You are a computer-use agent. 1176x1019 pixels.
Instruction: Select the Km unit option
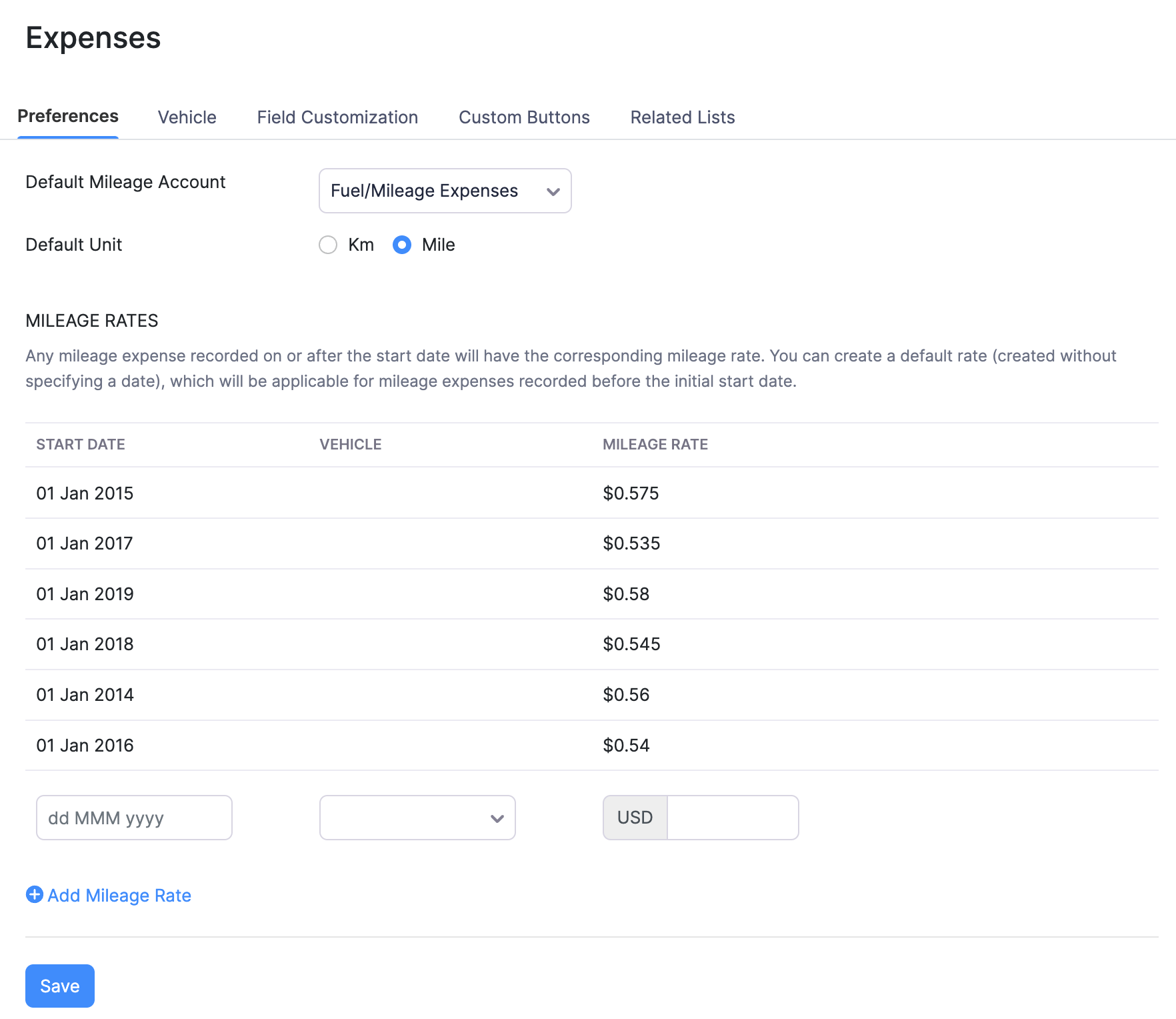tap(328, 245)
